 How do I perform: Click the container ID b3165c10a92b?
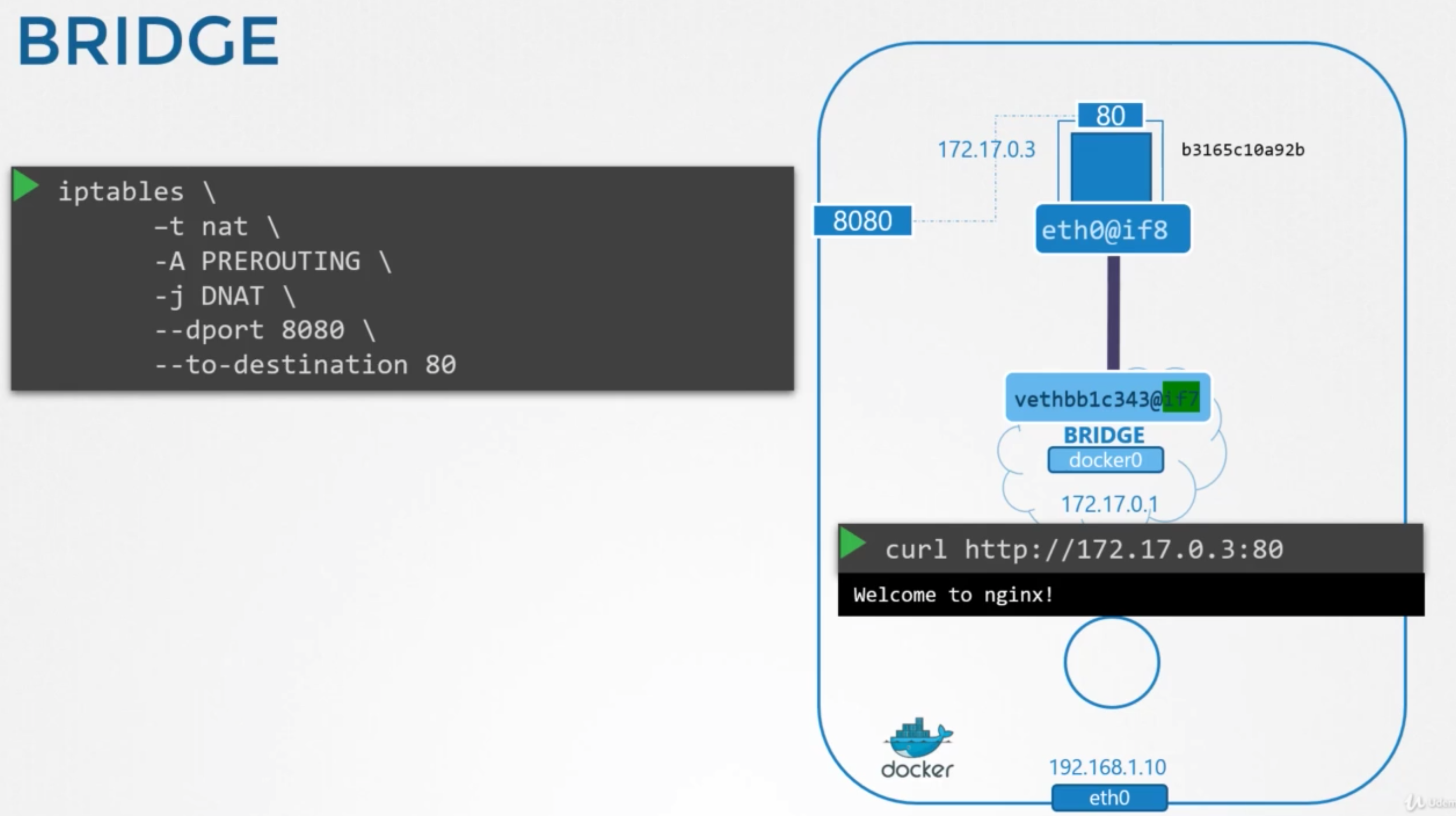coord(1242,150)
